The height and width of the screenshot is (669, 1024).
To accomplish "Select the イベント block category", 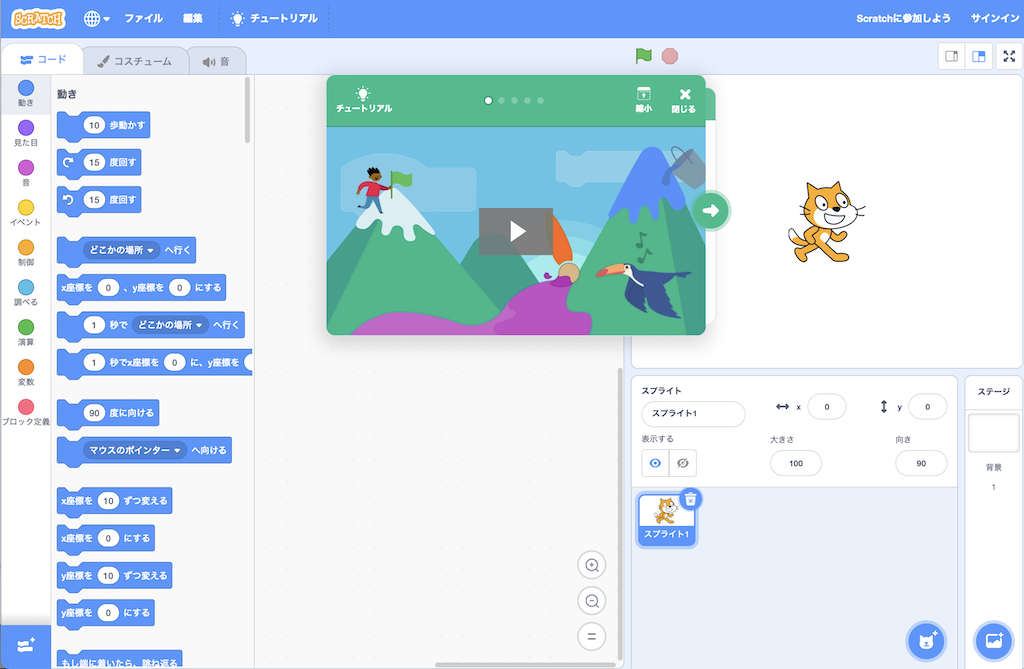I will (x=25, y=213).
